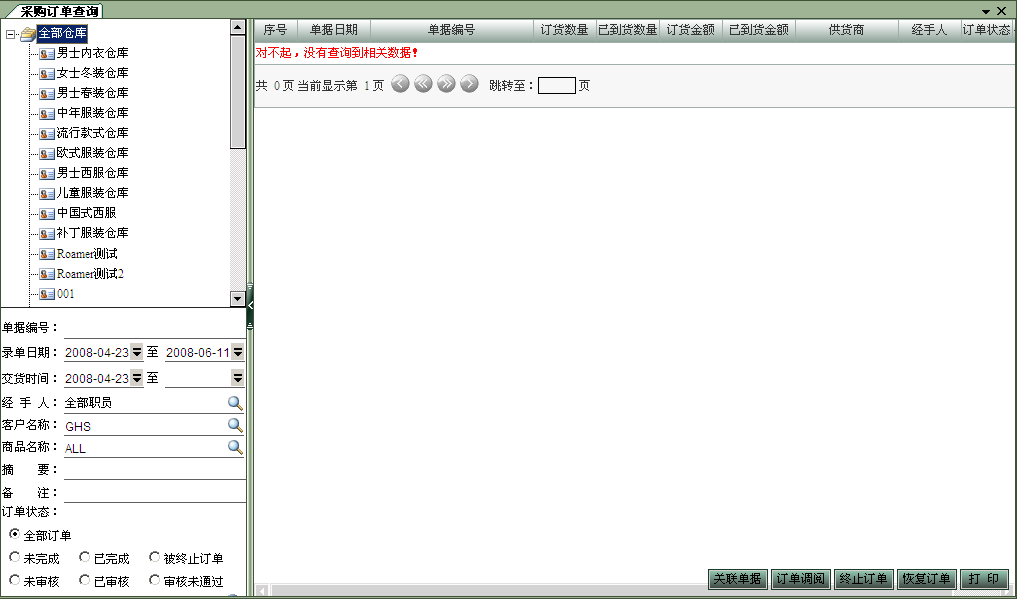This screenshot has width=1017, height=599.
Task: Click the 全部仓库 folder icon
Action: 28,34
